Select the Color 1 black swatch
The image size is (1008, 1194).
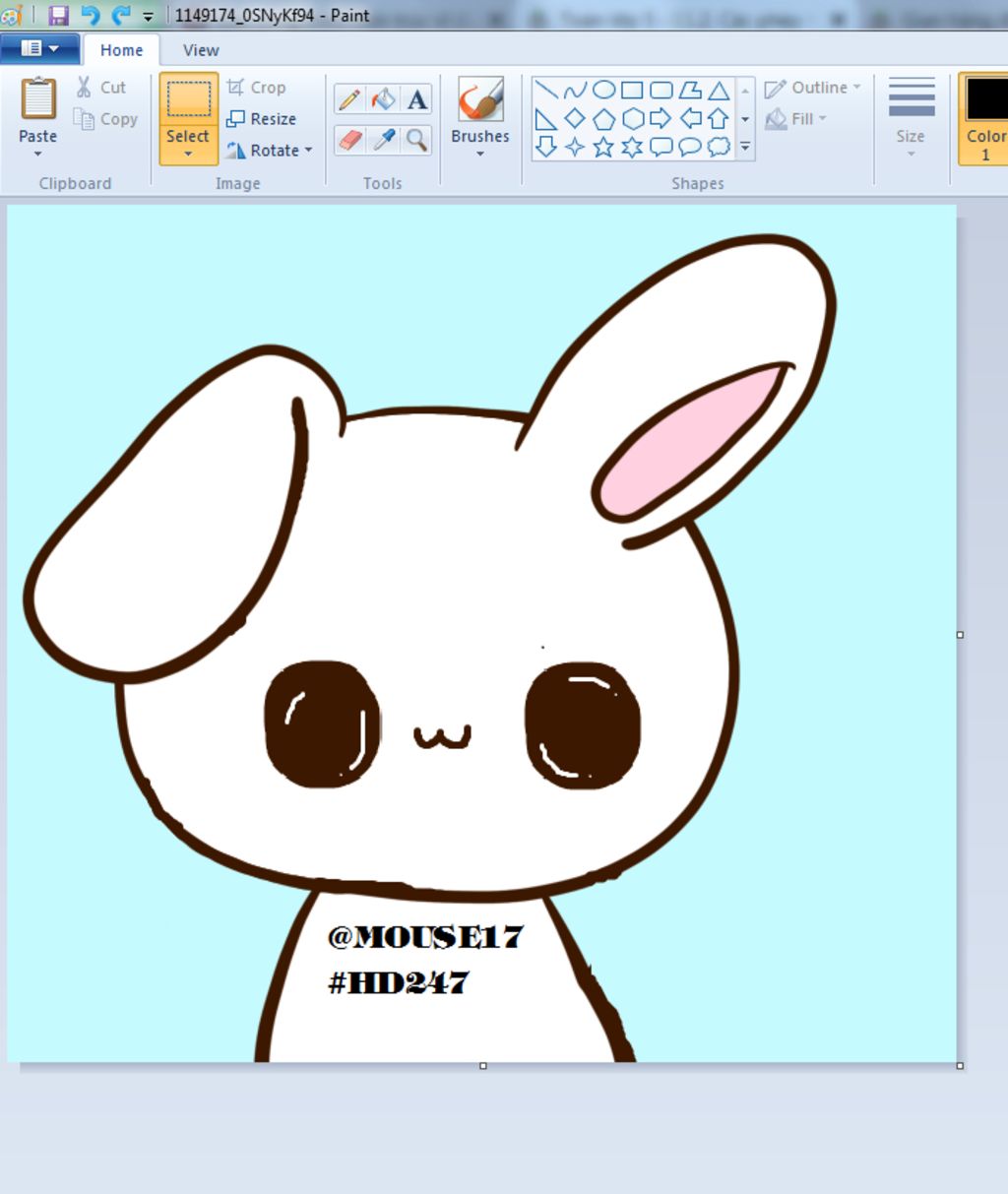coord(985,99)
